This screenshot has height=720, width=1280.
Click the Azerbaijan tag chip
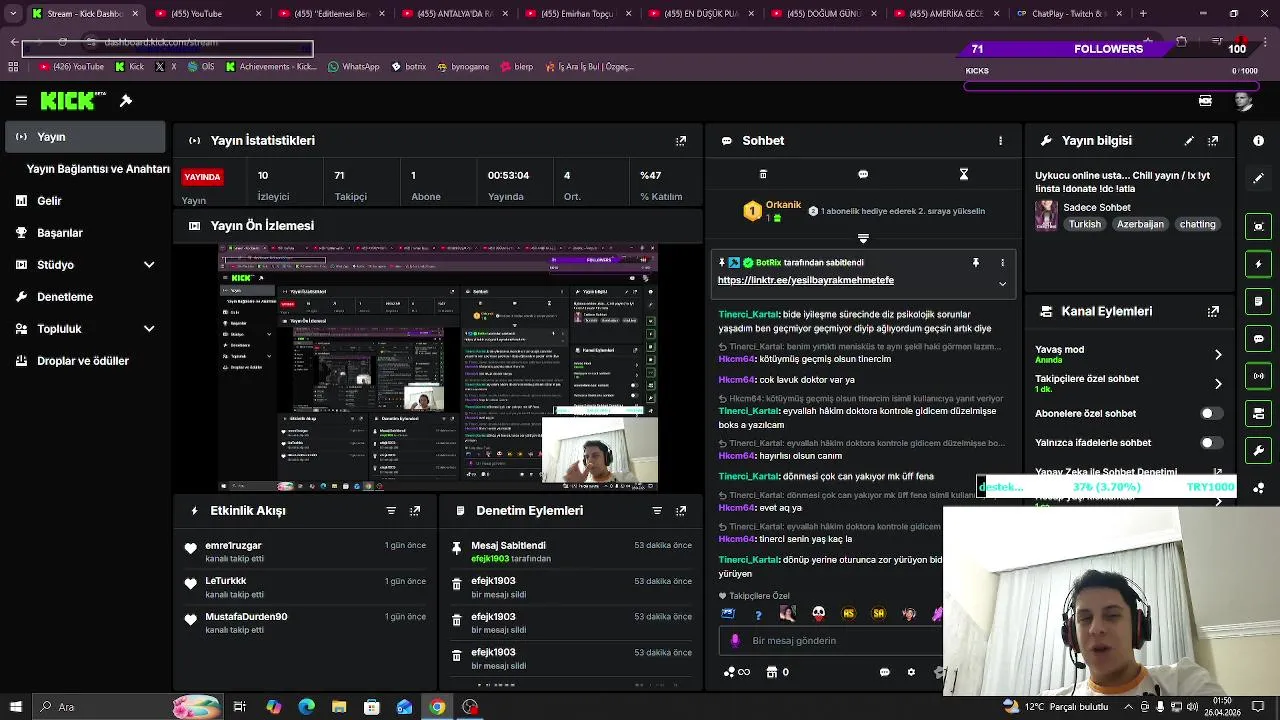coord(1140,225)
